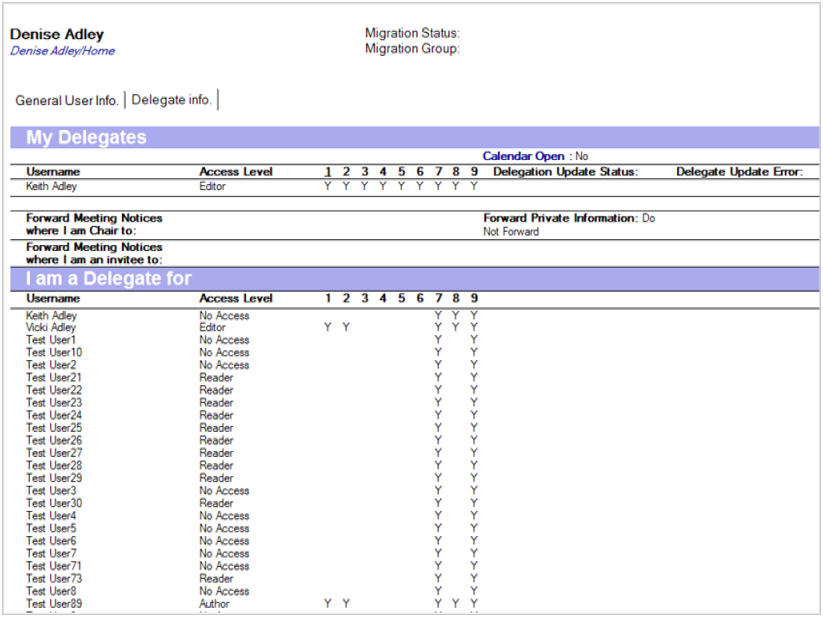Screen dimensions: 823x617
Task: Click the Test User30 username
Action: point(54,503)
